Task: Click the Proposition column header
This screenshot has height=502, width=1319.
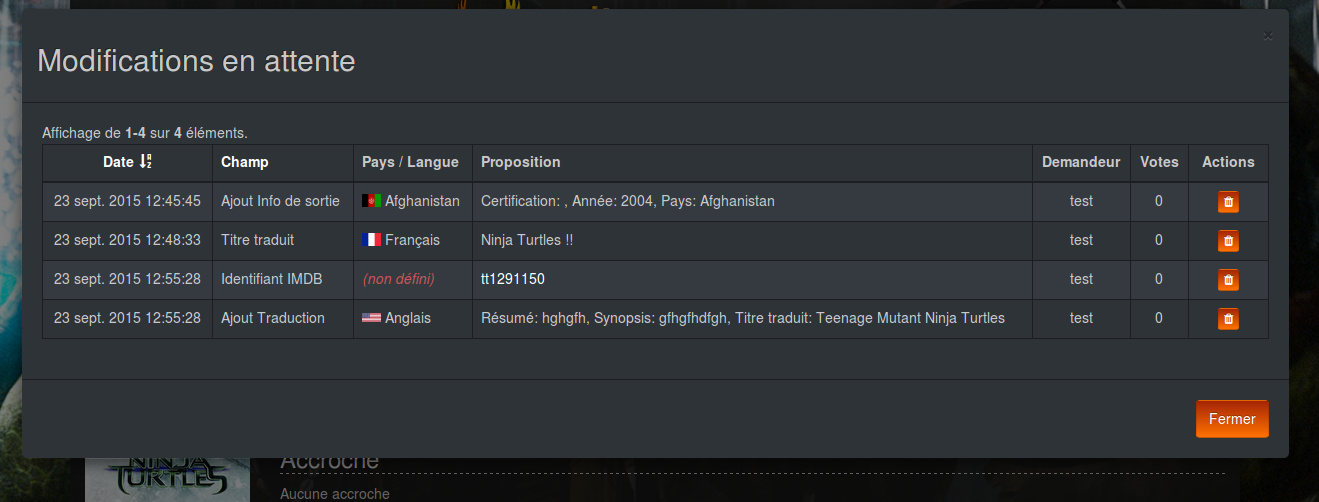Action: pos(521,162)
